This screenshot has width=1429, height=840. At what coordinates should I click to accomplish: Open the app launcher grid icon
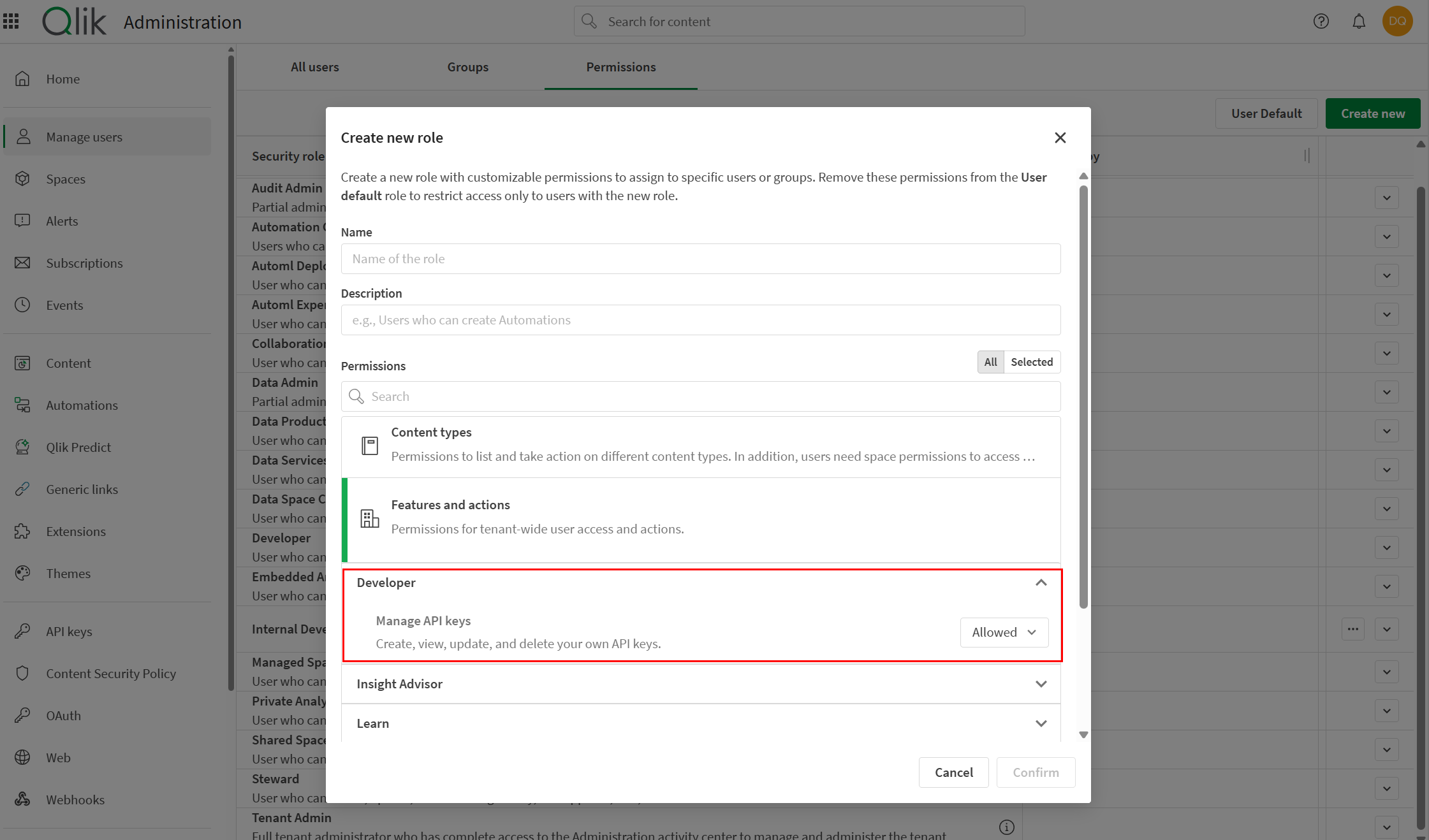[11, 21]
